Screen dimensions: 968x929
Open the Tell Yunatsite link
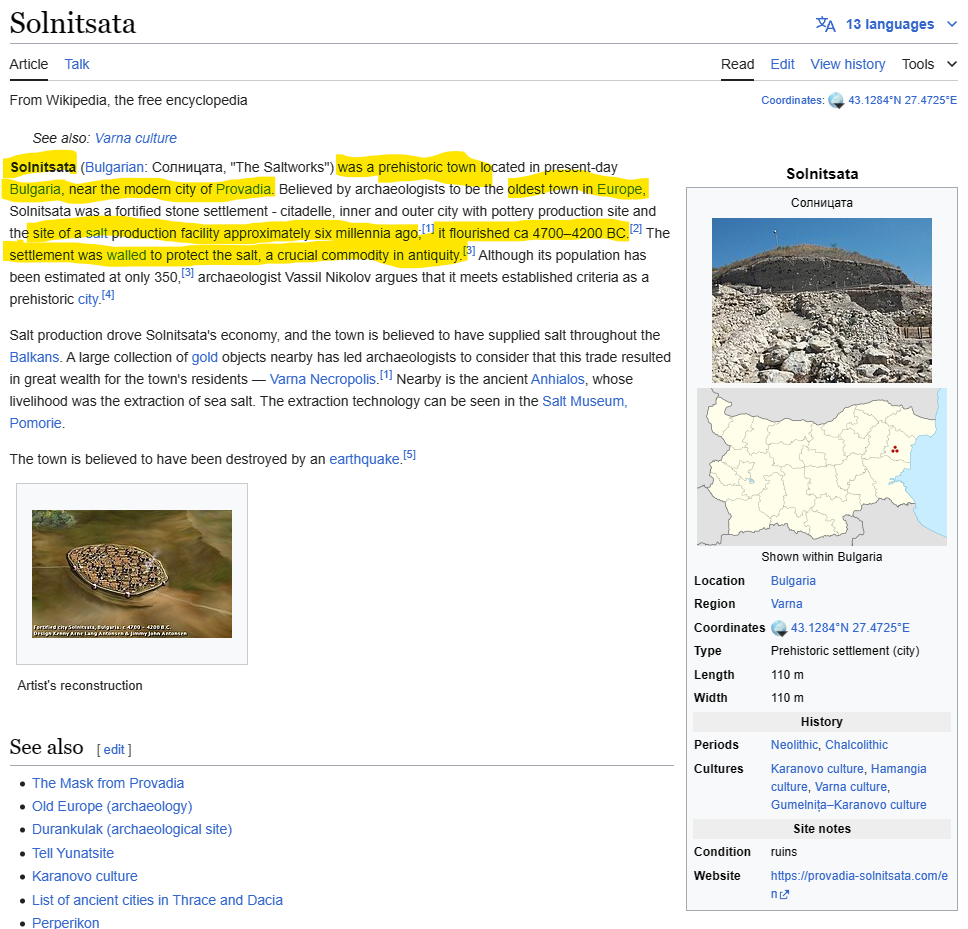coord(73,853)
